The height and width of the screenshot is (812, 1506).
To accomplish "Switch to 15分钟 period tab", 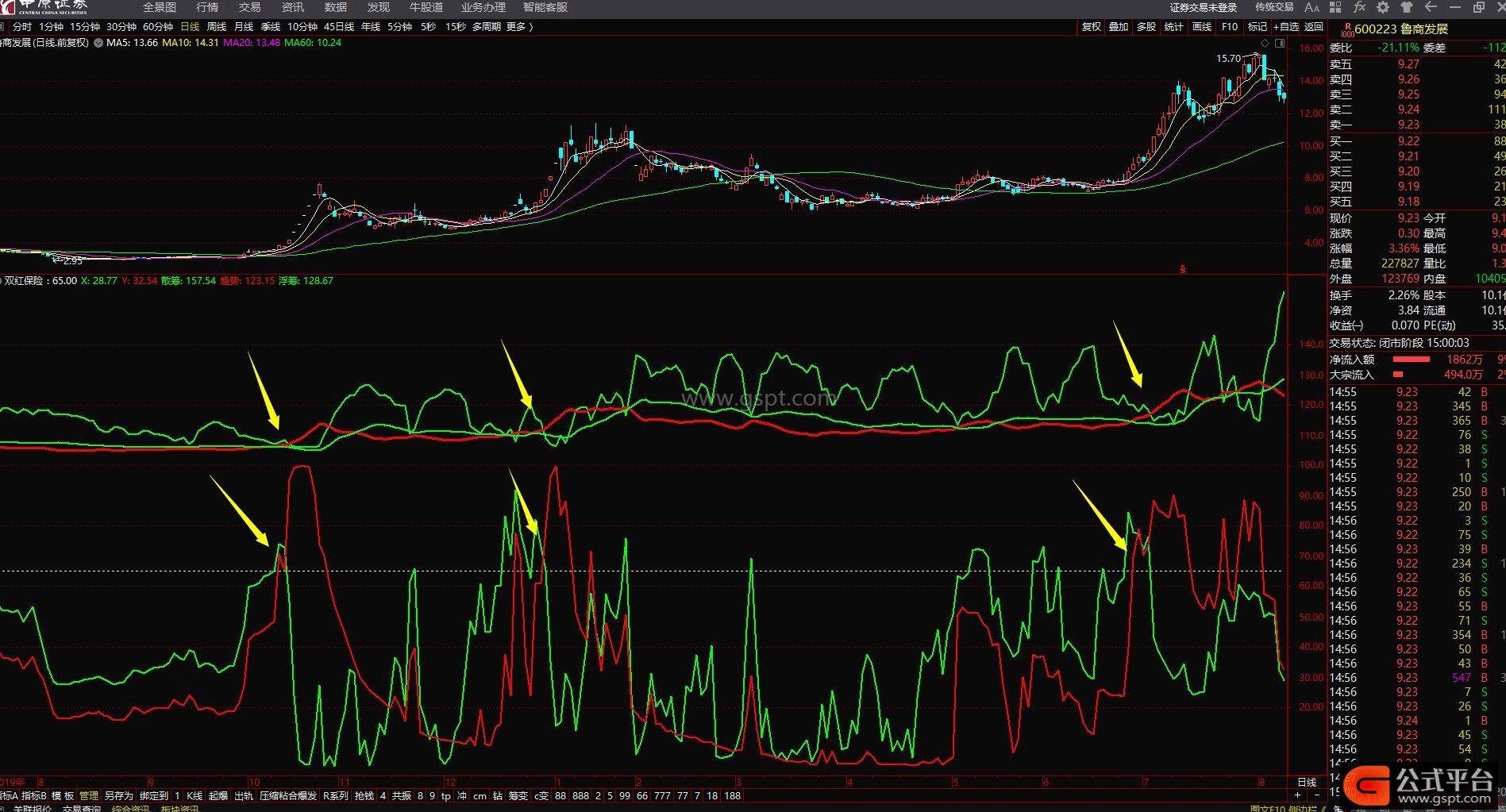I will click(x=85, y=27).
